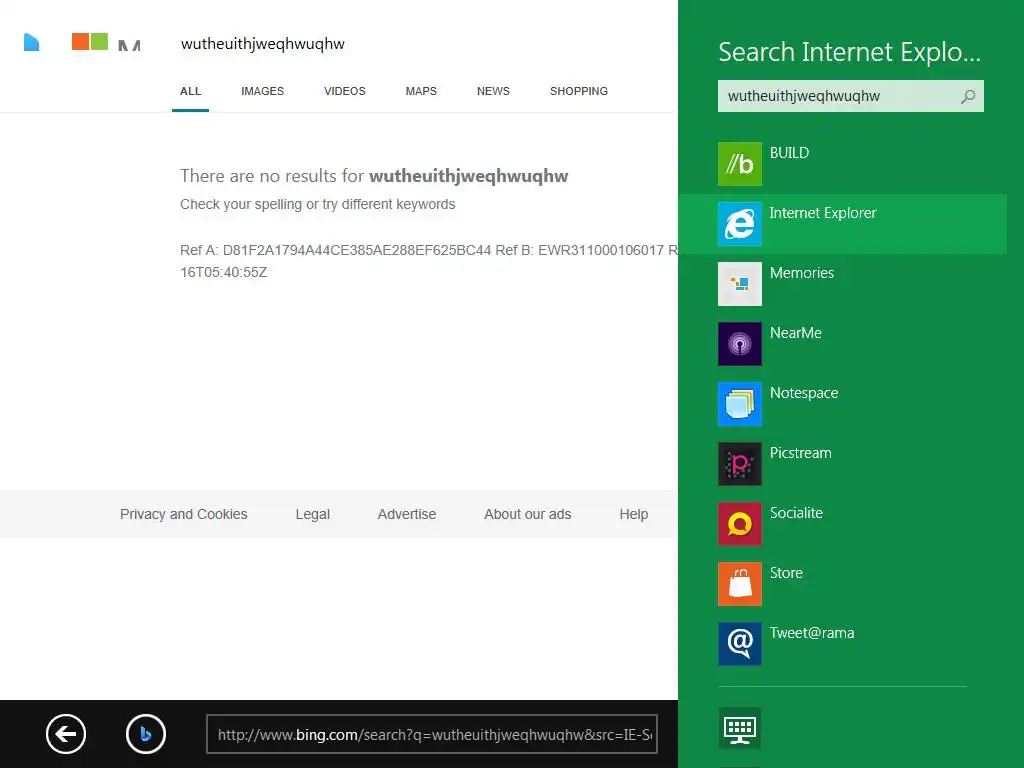Switch to the NEWS tab
The image size is (1024, 768).
[493, 91]
